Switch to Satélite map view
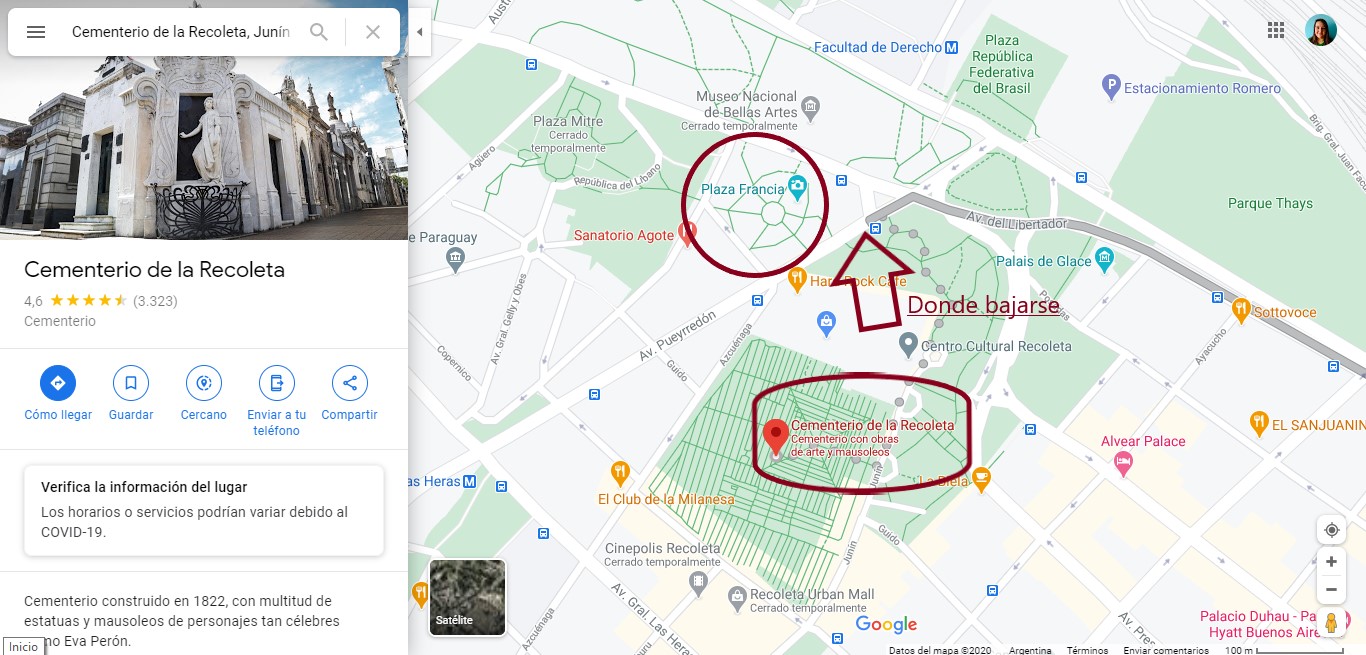The image size is (1366, 655). (x=467, y=597)
